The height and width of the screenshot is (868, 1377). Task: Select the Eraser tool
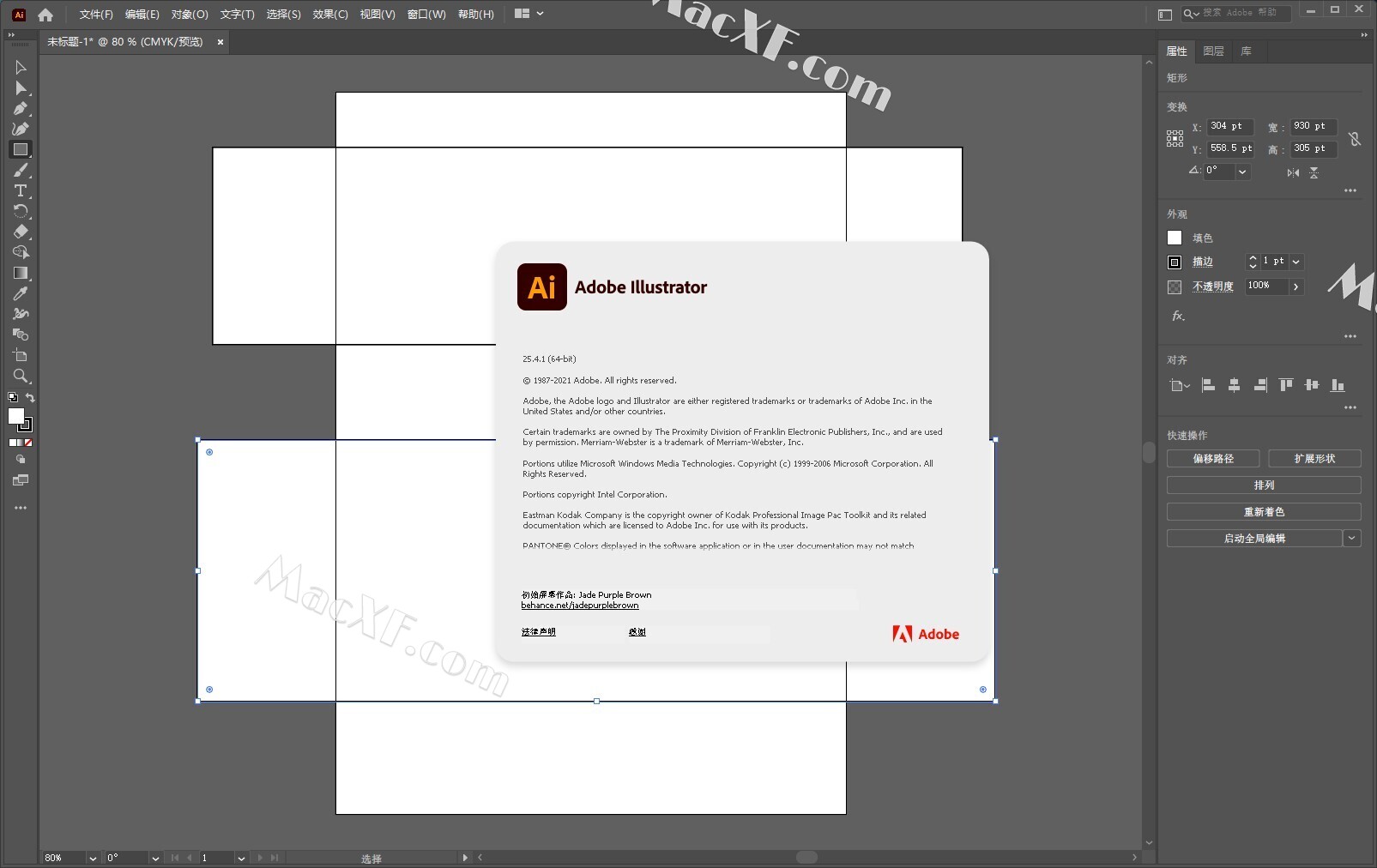[x=21, y=232]
